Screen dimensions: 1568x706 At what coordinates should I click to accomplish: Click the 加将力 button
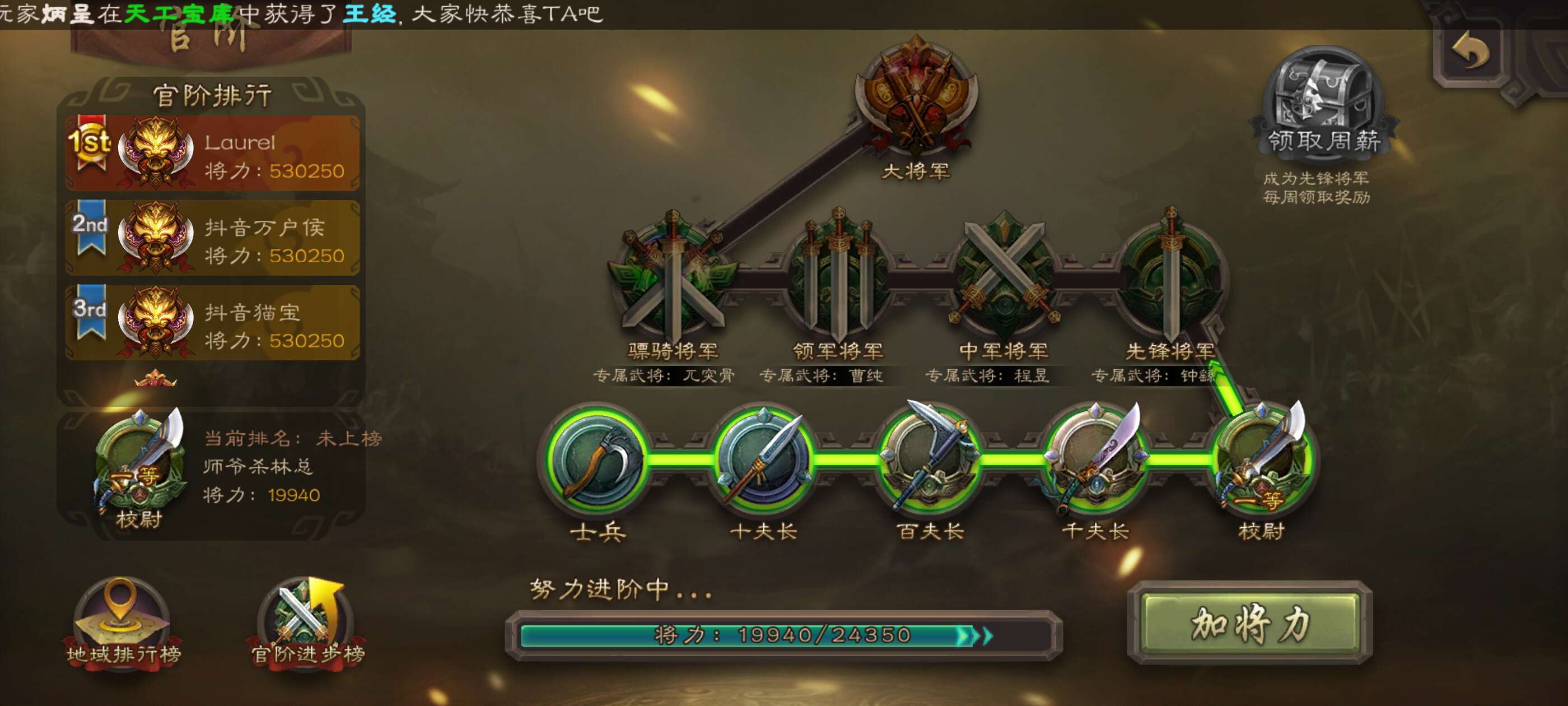(1250, 623)
